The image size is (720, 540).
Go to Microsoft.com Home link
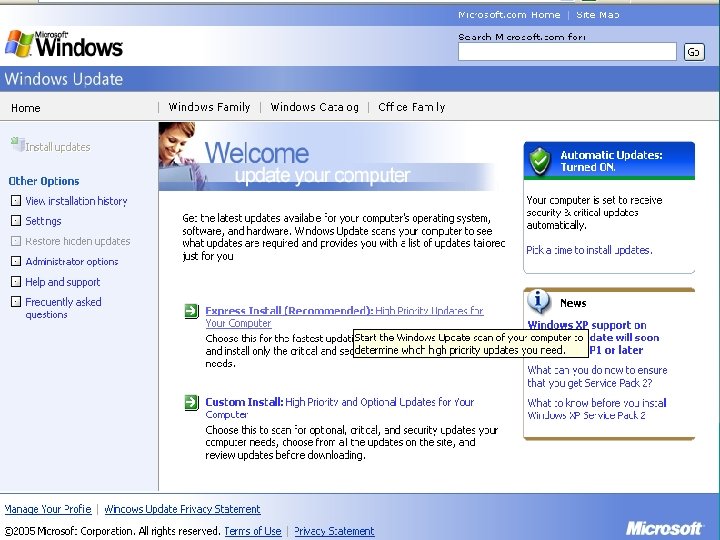509,15
